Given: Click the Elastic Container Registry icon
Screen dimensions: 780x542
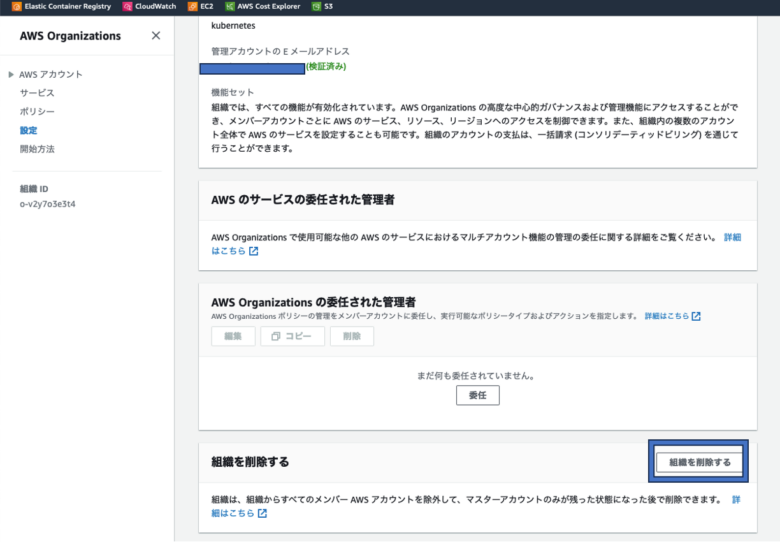Looking at the screenshot, I should (x=5, y=6).
